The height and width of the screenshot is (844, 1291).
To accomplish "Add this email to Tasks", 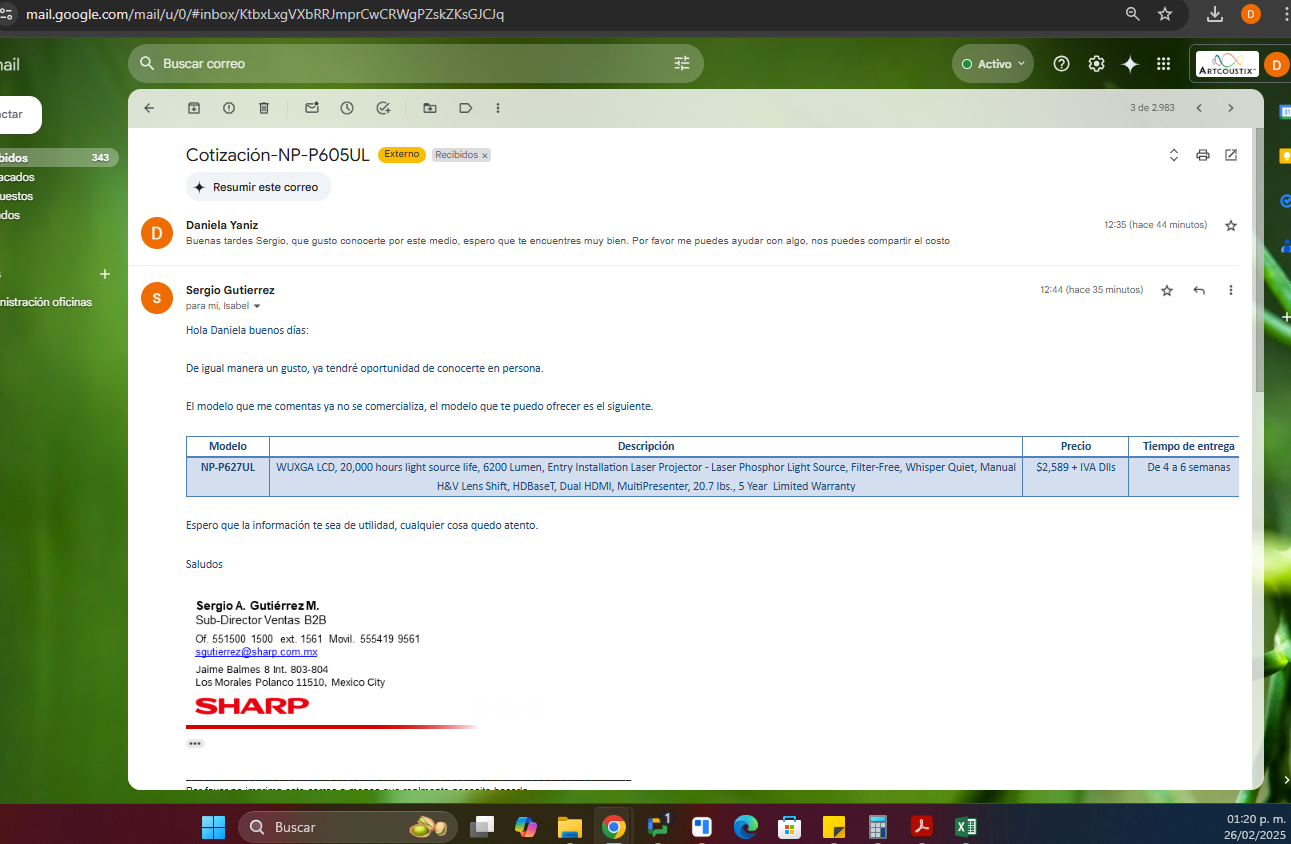I will [x=383, y=108].
